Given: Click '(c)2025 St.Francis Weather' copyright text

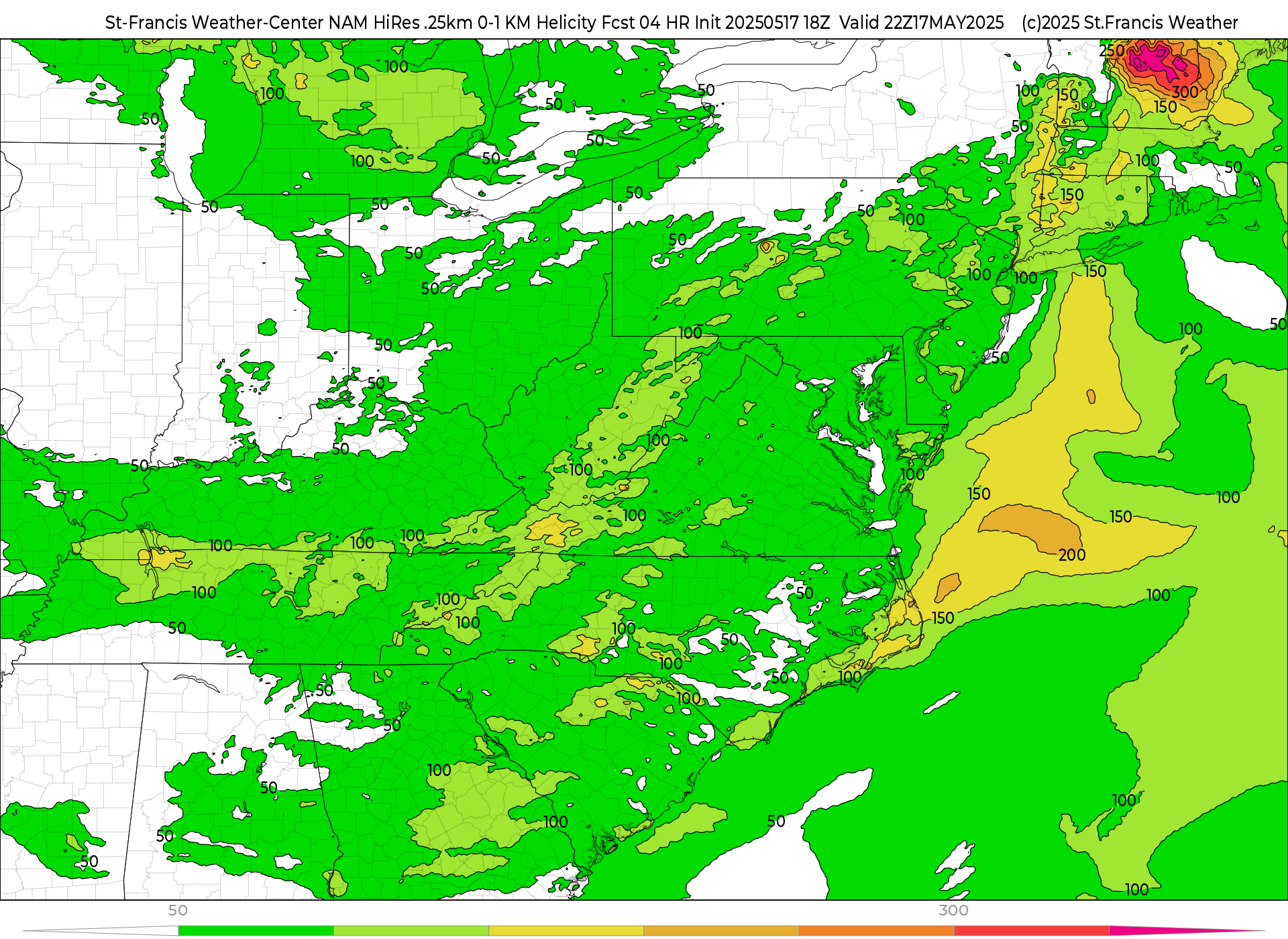Looking at the screenshot, I should (1130, 23).
